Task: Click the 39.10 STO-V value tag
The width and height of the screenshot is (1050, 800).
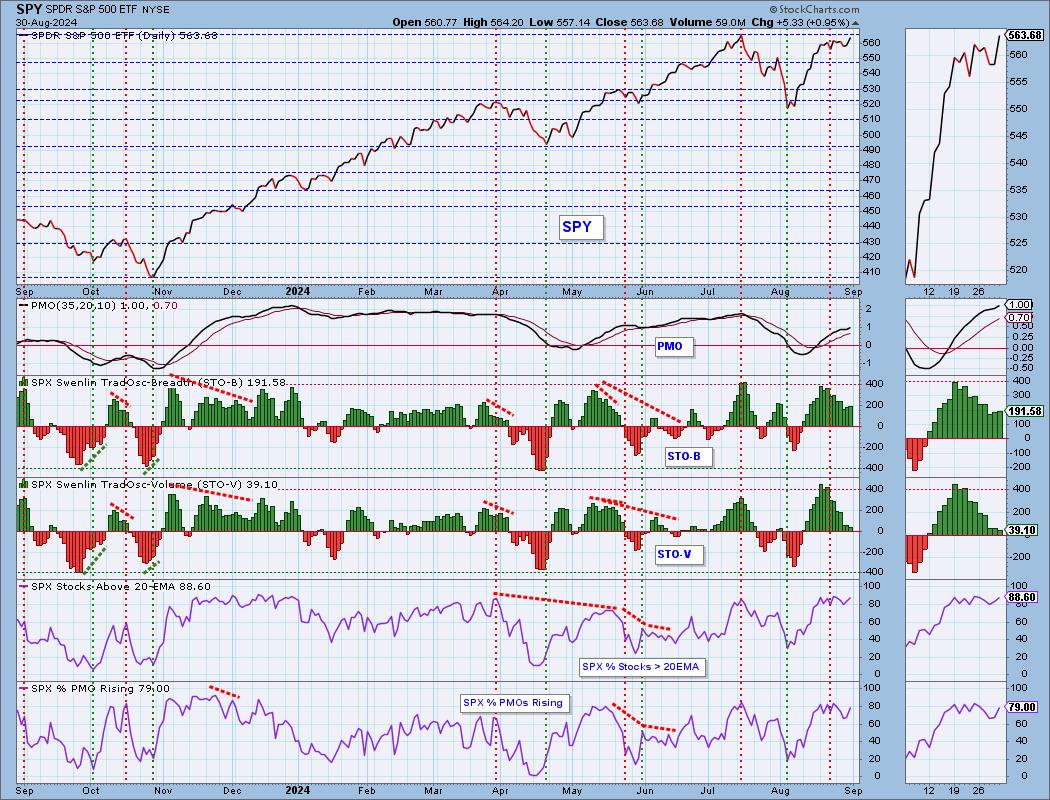Action: click(x=1023, y=530)
